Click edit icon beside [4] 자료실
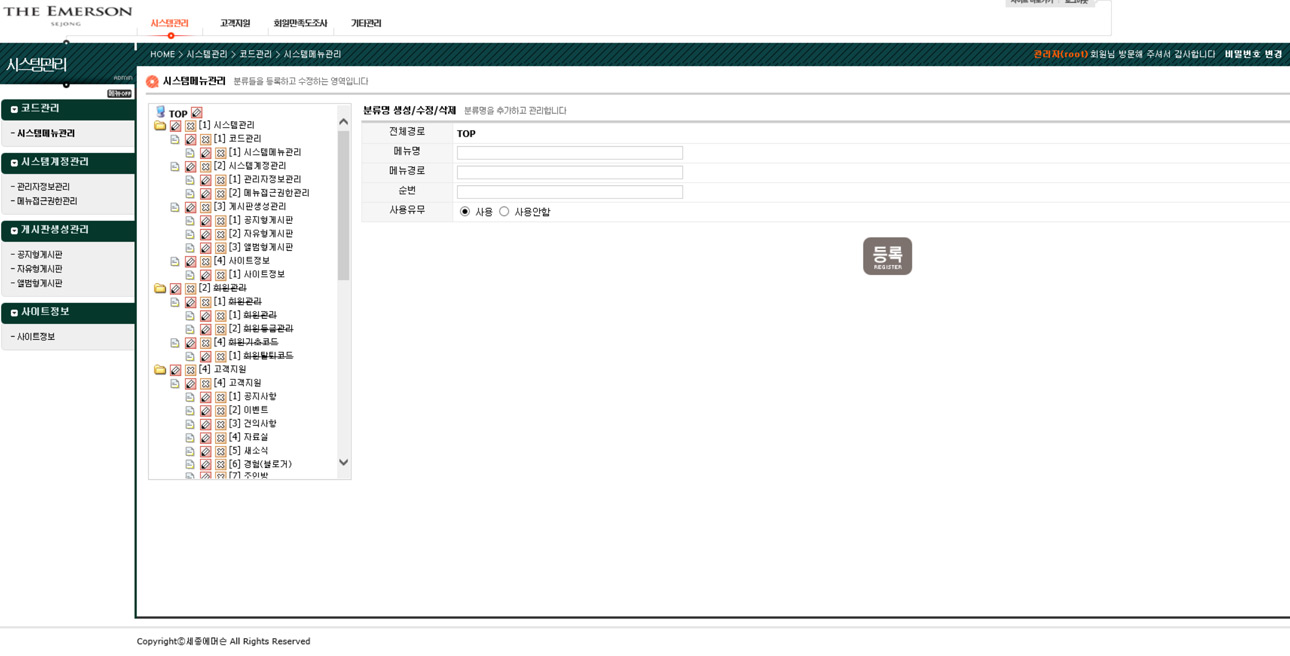 205,438
